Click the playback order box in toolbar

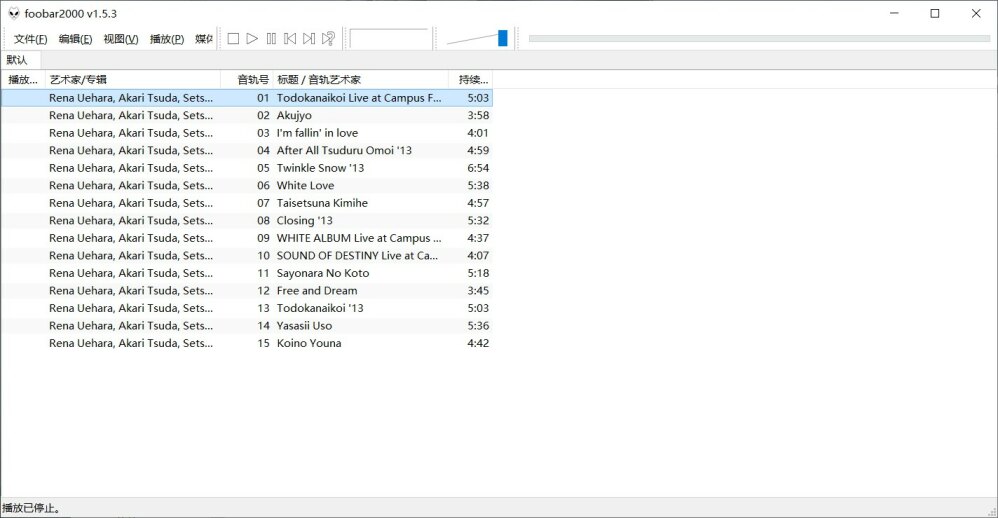coord(389,38)
